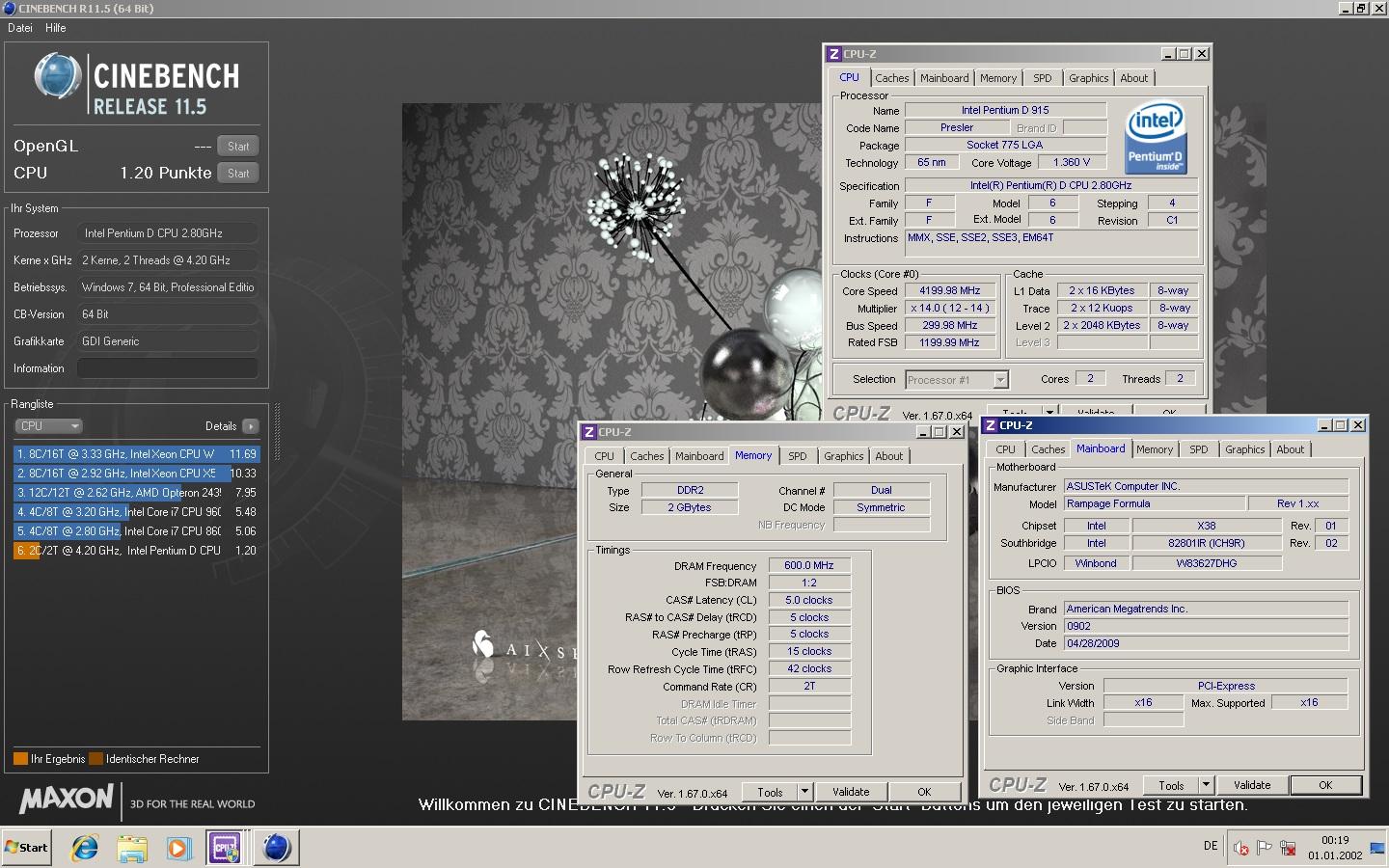This screenshot has width=1389, height=868.
Task: Click the Core Speed 4199.98 MHz value
Action: click(x=950, y=291)
